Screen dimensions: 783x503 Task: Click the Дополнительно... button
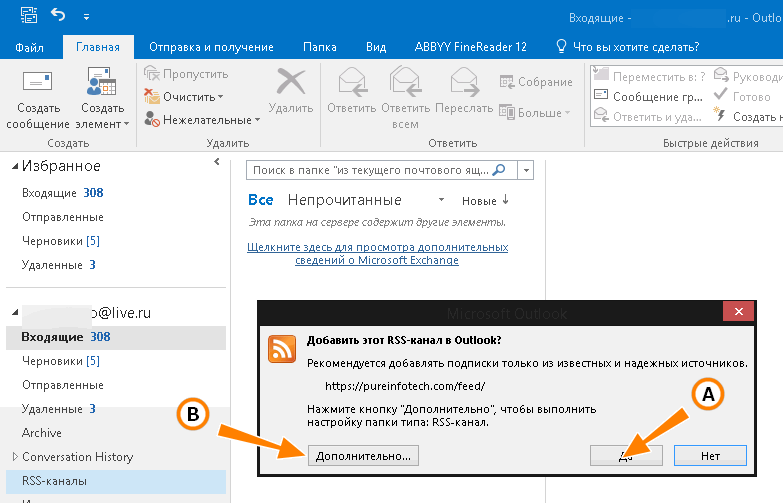point(363,456)
